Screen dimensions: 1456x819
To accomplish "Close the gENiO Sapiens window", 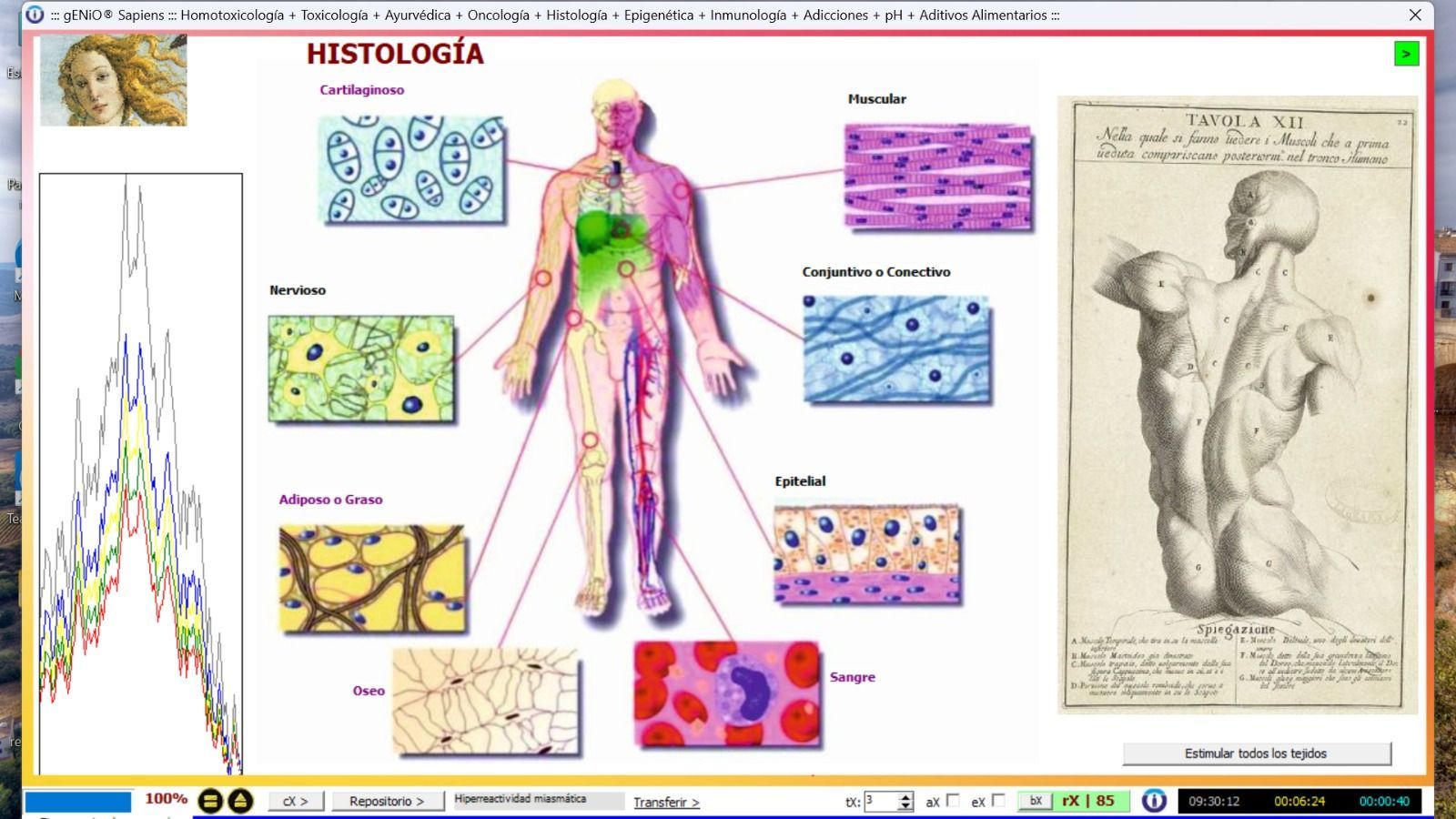I will point(1415,15).
